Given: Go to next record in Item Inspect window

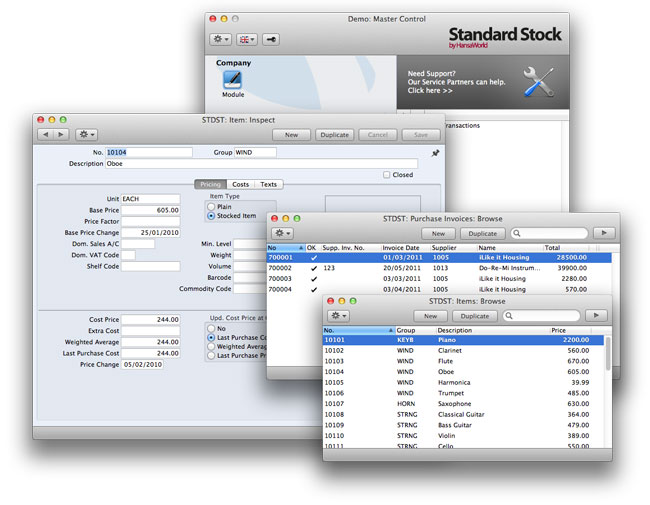Looking at the screenshot, I should [61, 134].
